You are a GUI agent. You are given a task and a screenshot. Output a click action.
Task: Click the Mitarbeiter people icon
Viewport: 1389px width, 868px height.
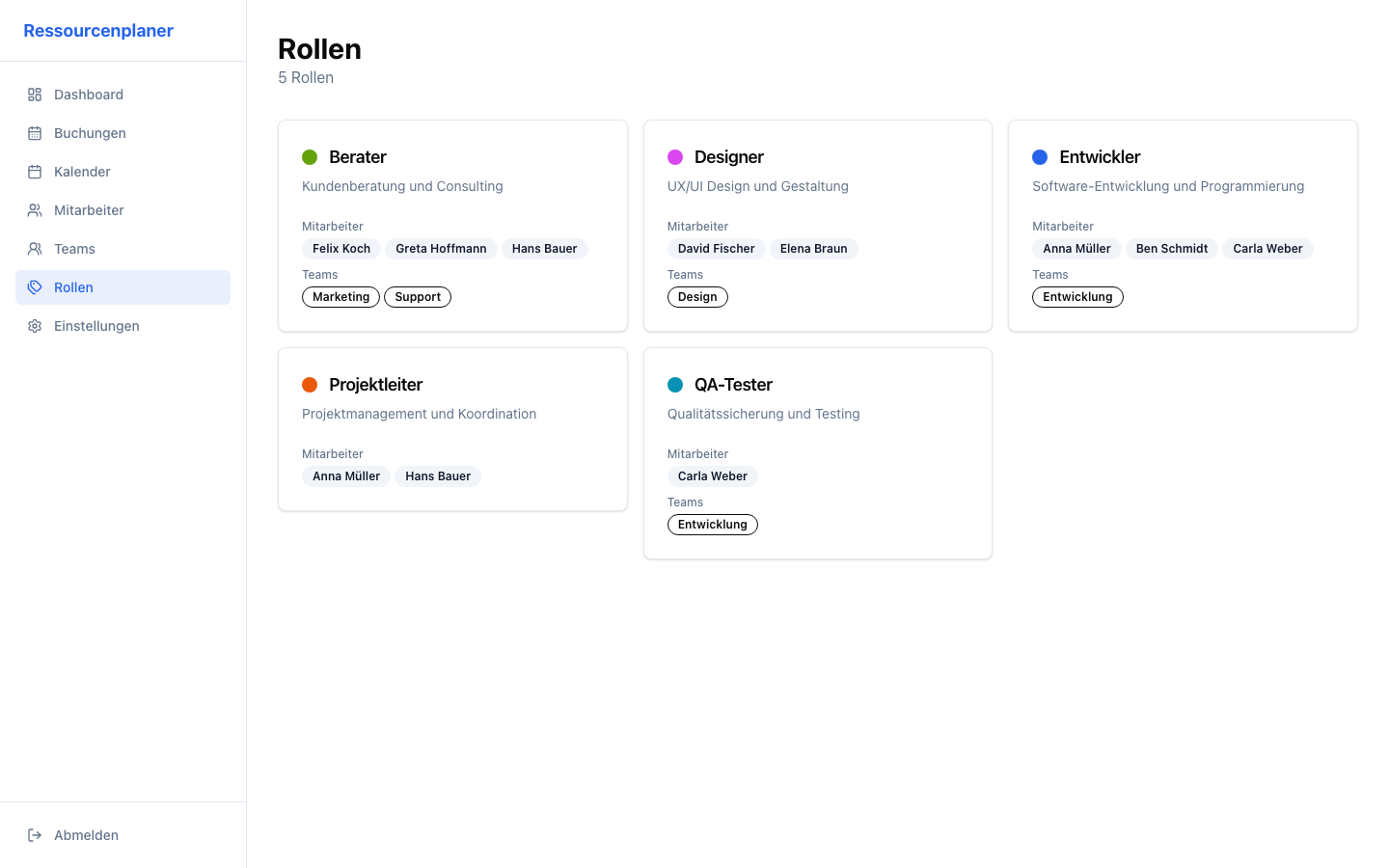tap(35, 210)
